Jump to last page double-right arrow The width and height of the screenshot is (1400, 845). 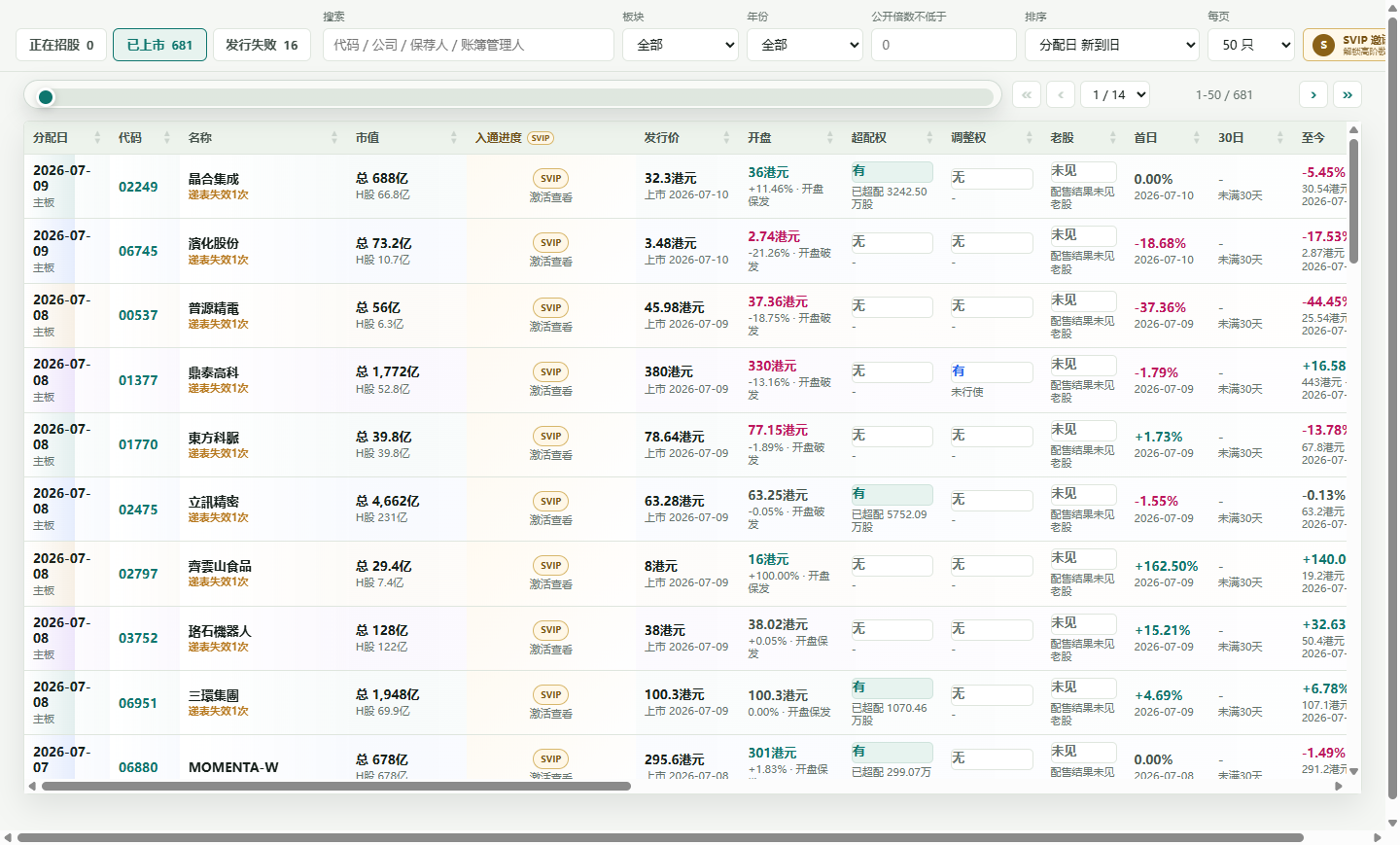1347,94
